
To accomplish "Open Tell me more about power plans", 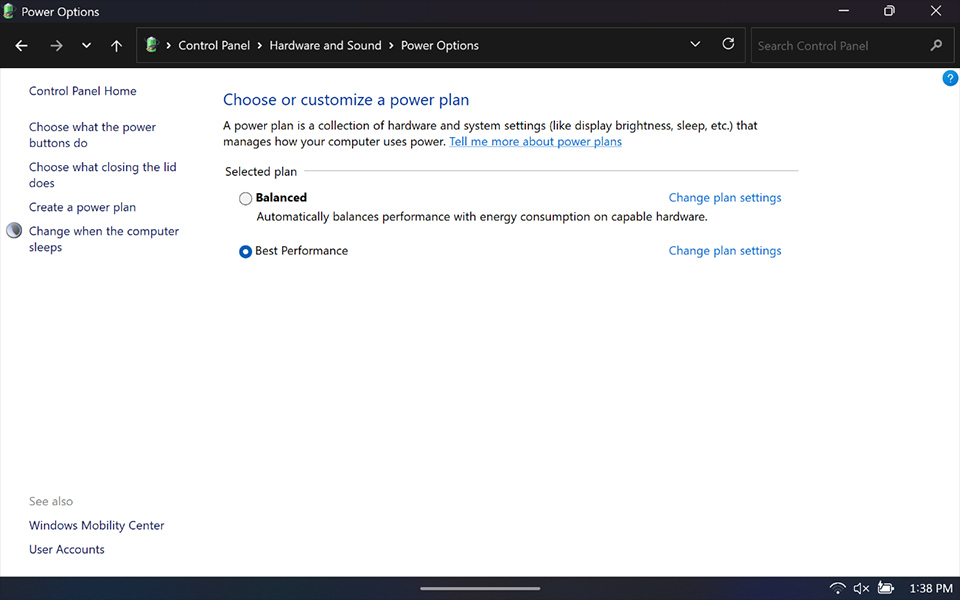I will pos(535,142).
